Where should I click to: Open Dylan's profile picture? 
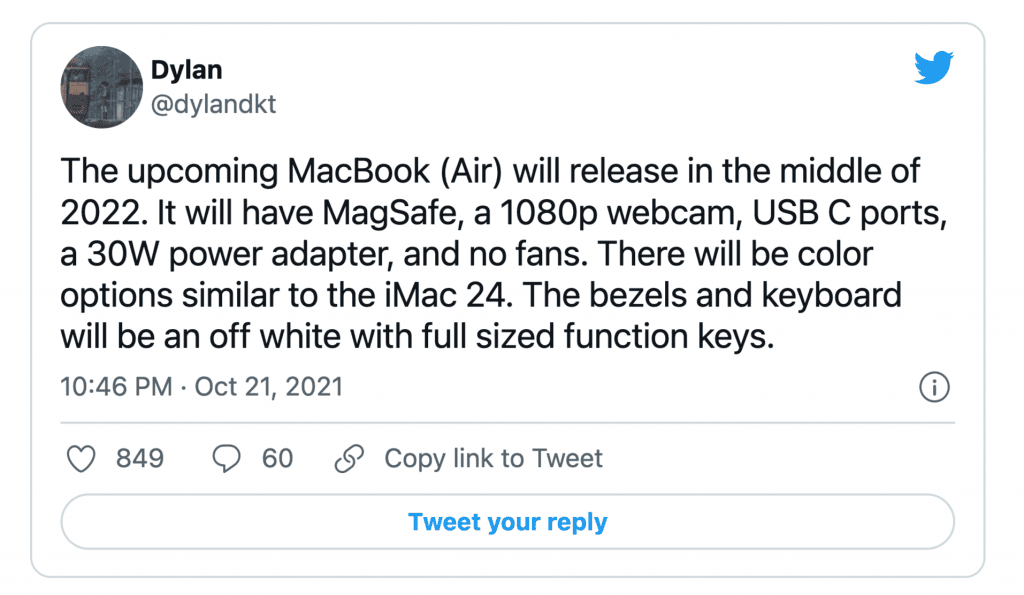101,86
